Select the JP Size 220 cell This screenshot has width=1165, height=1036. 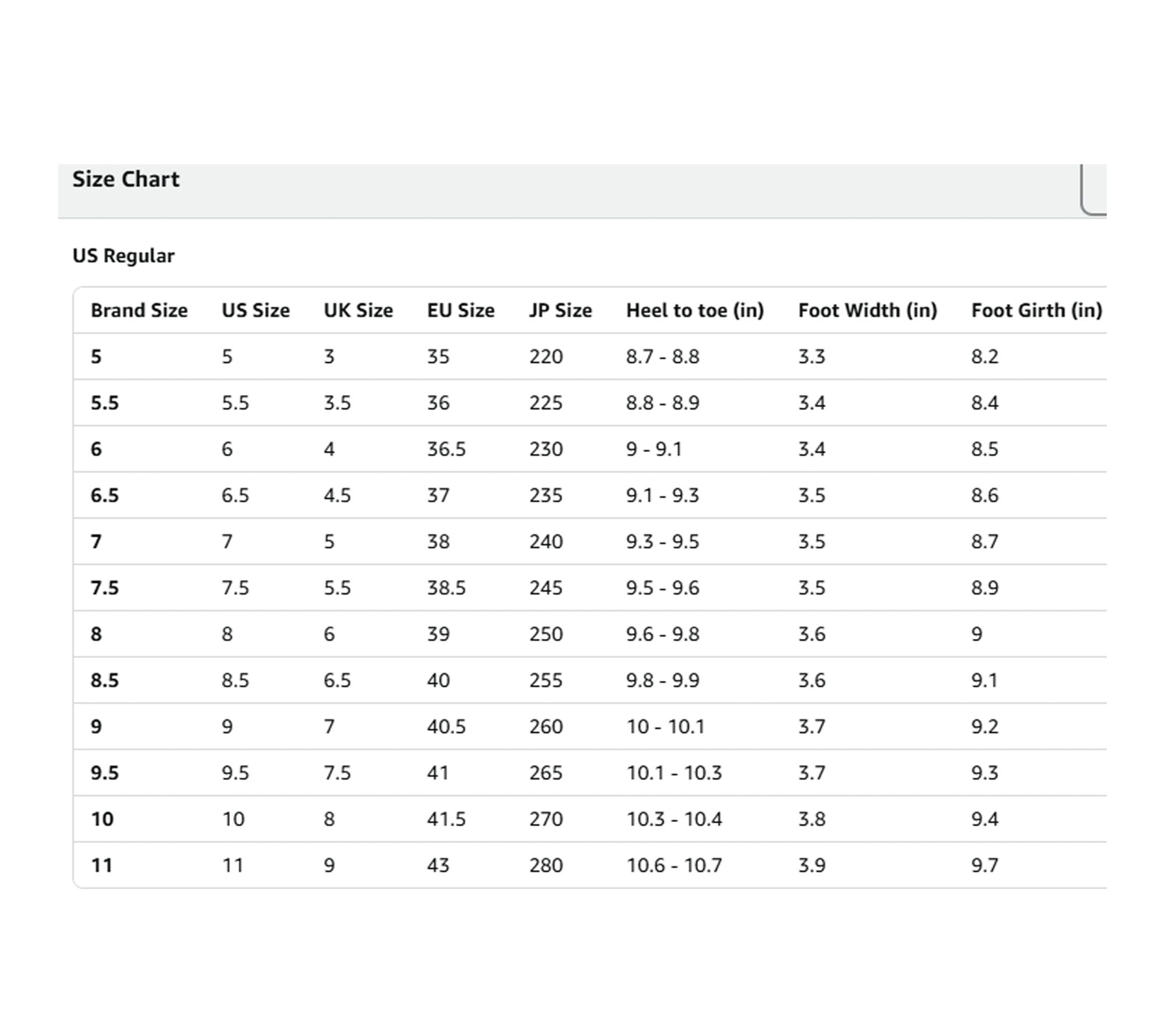[546, 357]
